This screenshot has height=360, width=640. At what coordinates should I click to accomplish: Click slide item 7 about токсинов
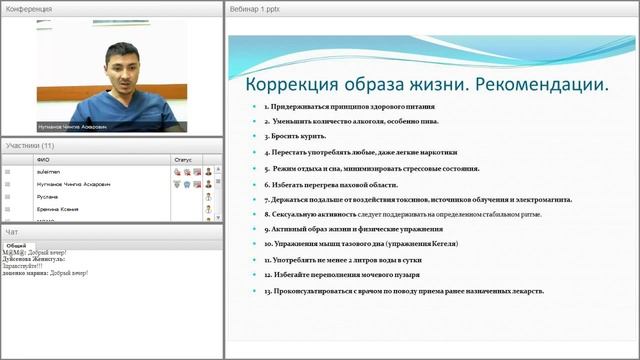tap(418, 200)
